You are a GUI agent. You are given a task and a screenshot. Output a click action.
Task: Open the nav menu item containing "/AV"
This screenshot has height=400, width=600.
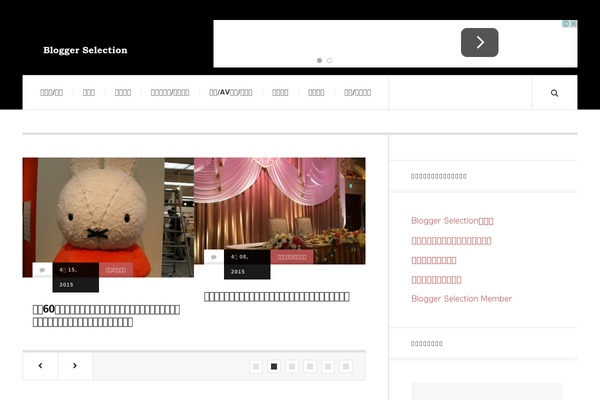pyautogui.click(x=231, y=93)
